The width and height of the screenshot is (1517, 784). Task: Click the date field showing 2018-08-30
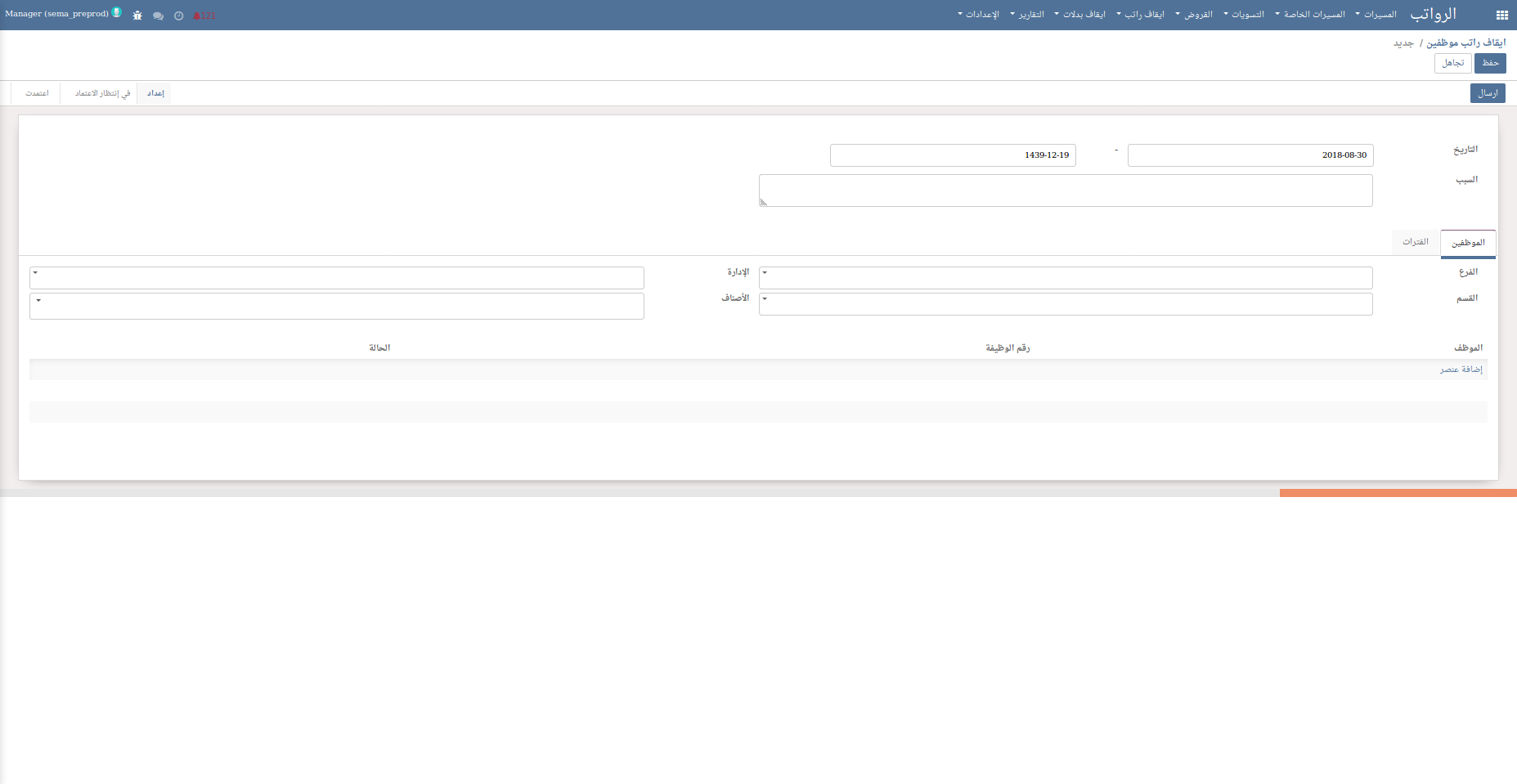pyautogui.click(x=1250, y=155)
